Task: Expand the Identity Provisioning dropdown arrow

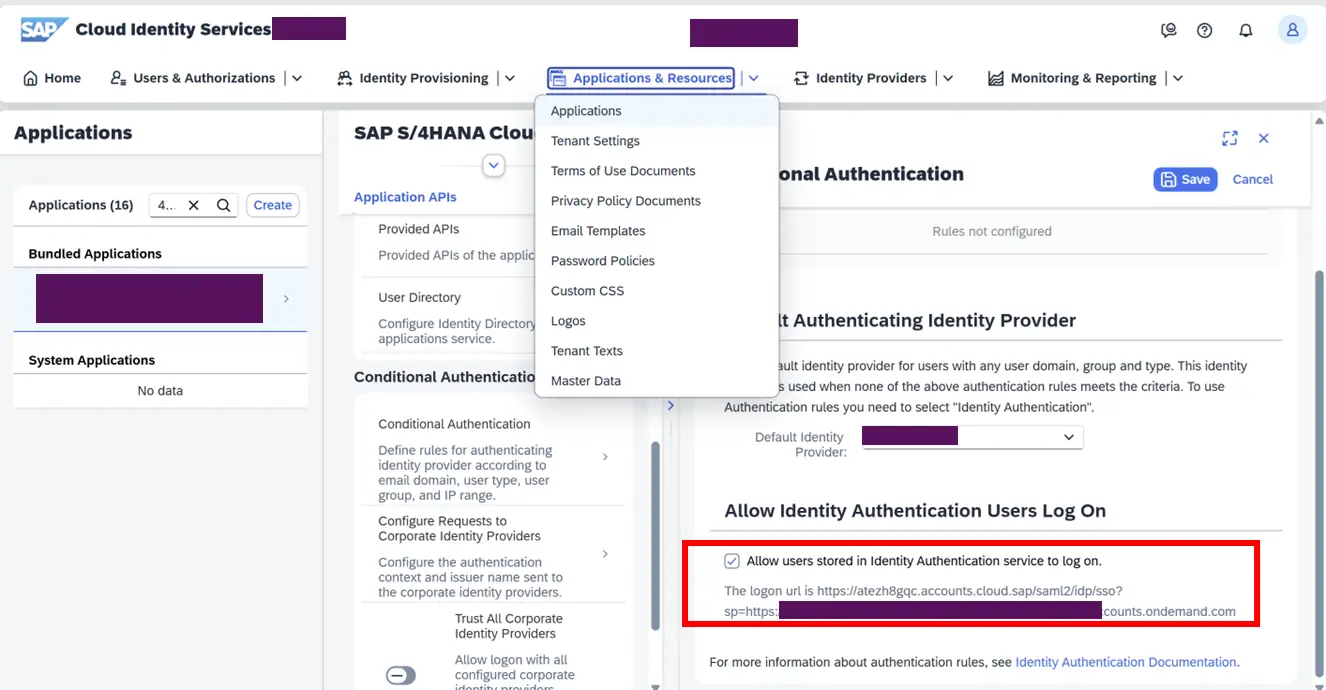Action: (510, 78)
